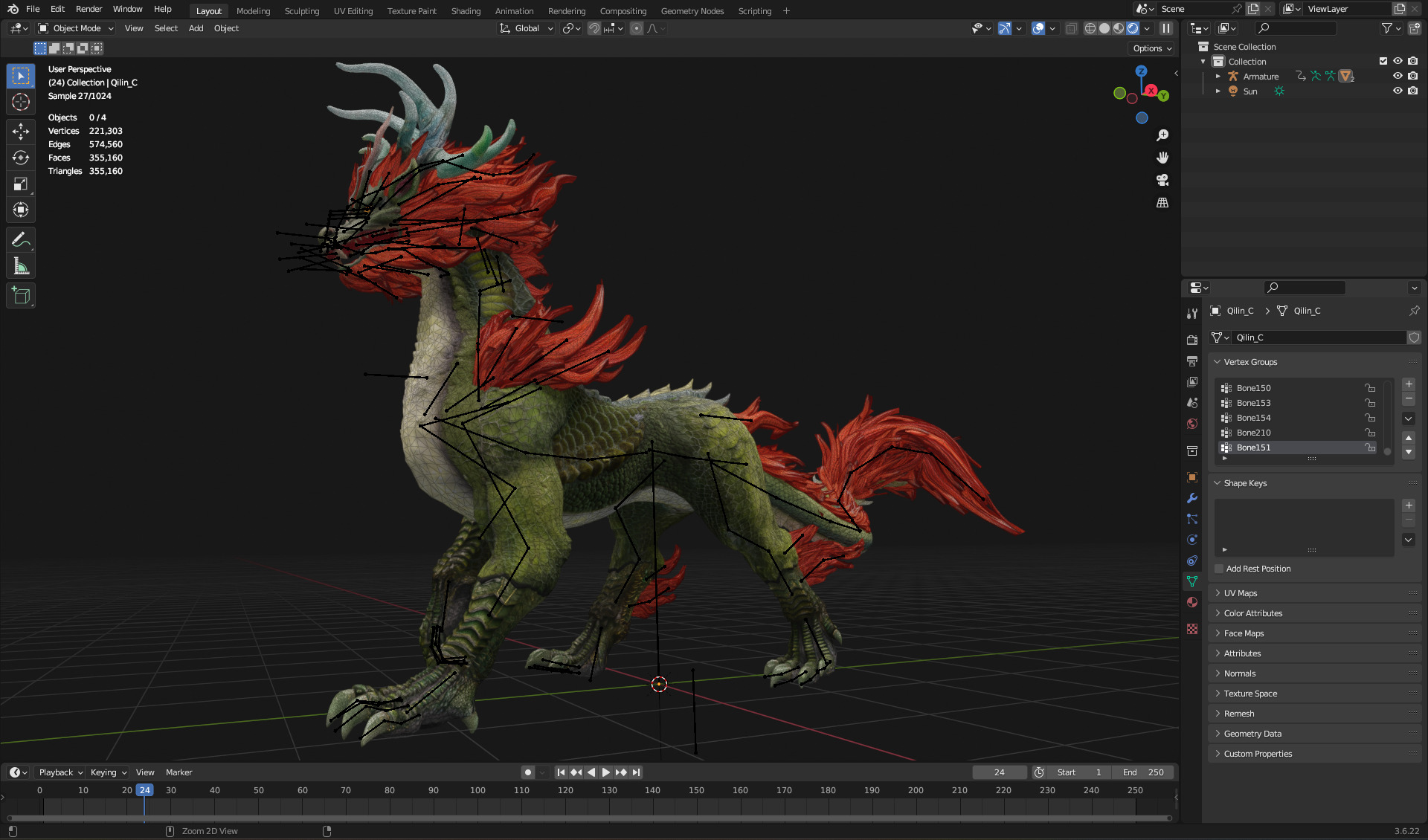Toggle X-ray mode
1428x840 pixels.
pos(1071,28)
